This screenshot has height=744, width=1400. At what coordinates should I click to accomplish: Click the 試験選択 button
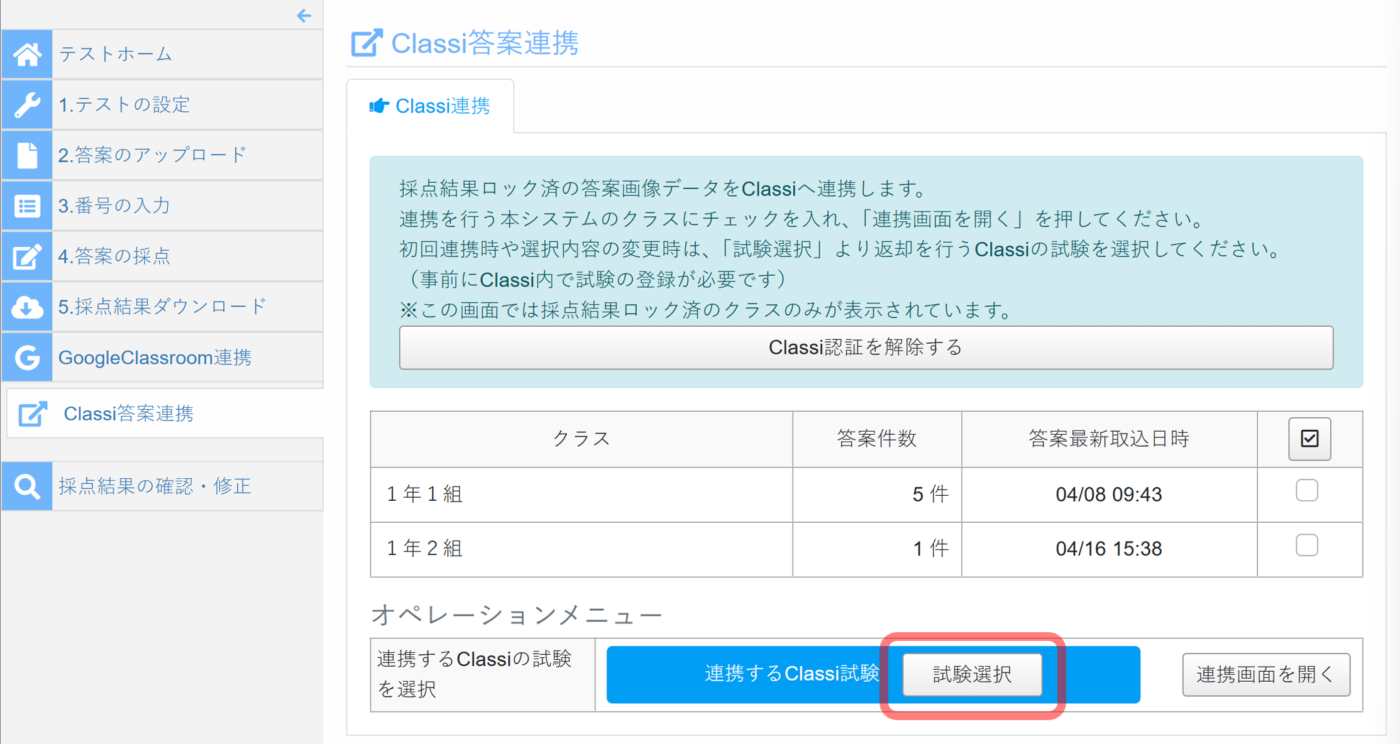click(x=972, y=675)
